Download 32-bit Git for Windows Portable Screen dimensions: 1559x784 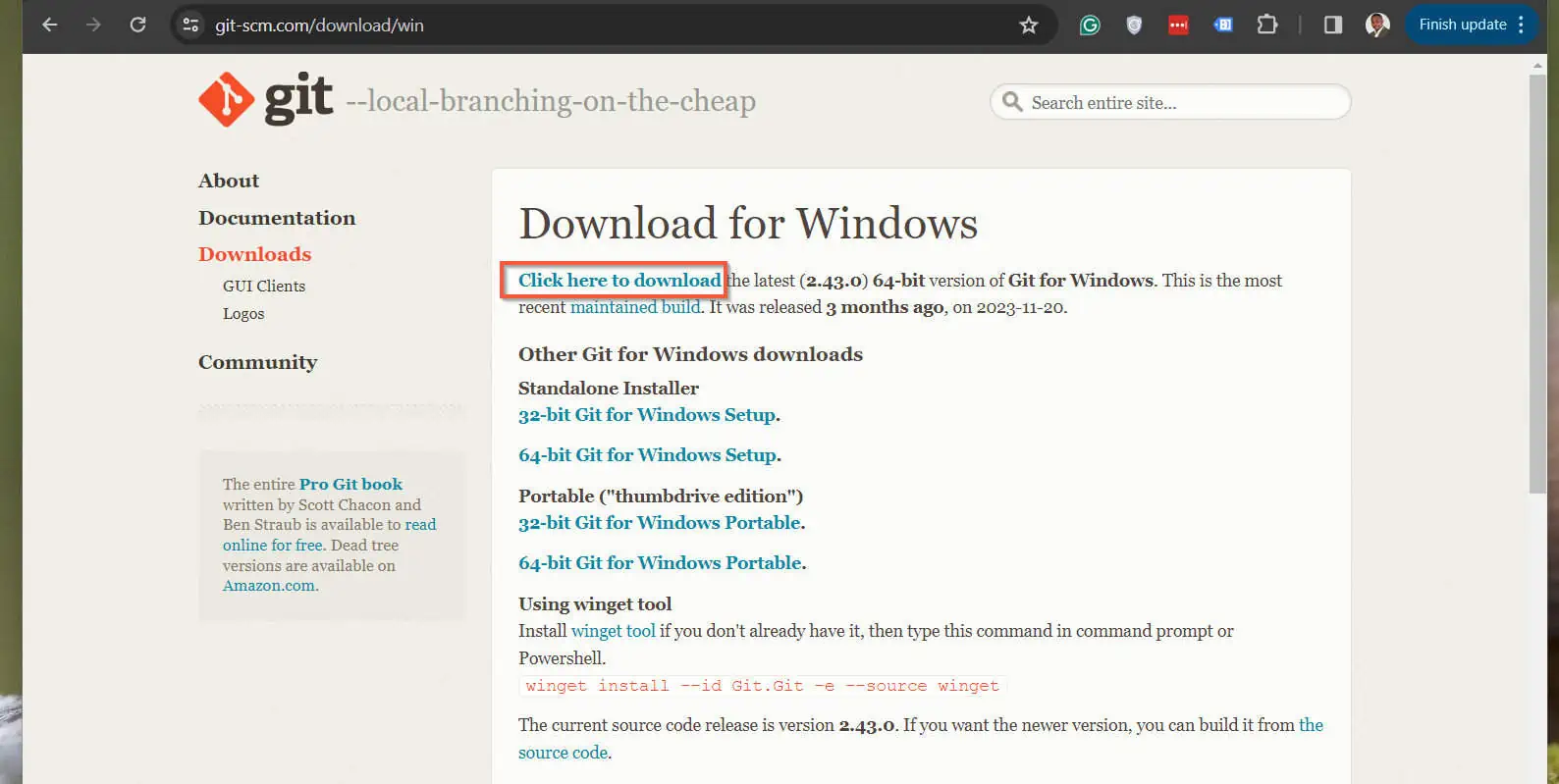[x=660, y=523]
